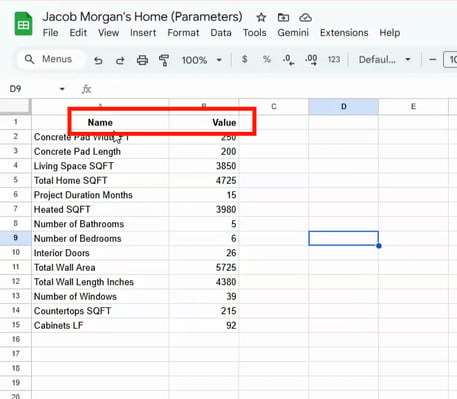Select column D header
Image resolution: width=457 pixels, height=399 pixels.
pos(344,107)
